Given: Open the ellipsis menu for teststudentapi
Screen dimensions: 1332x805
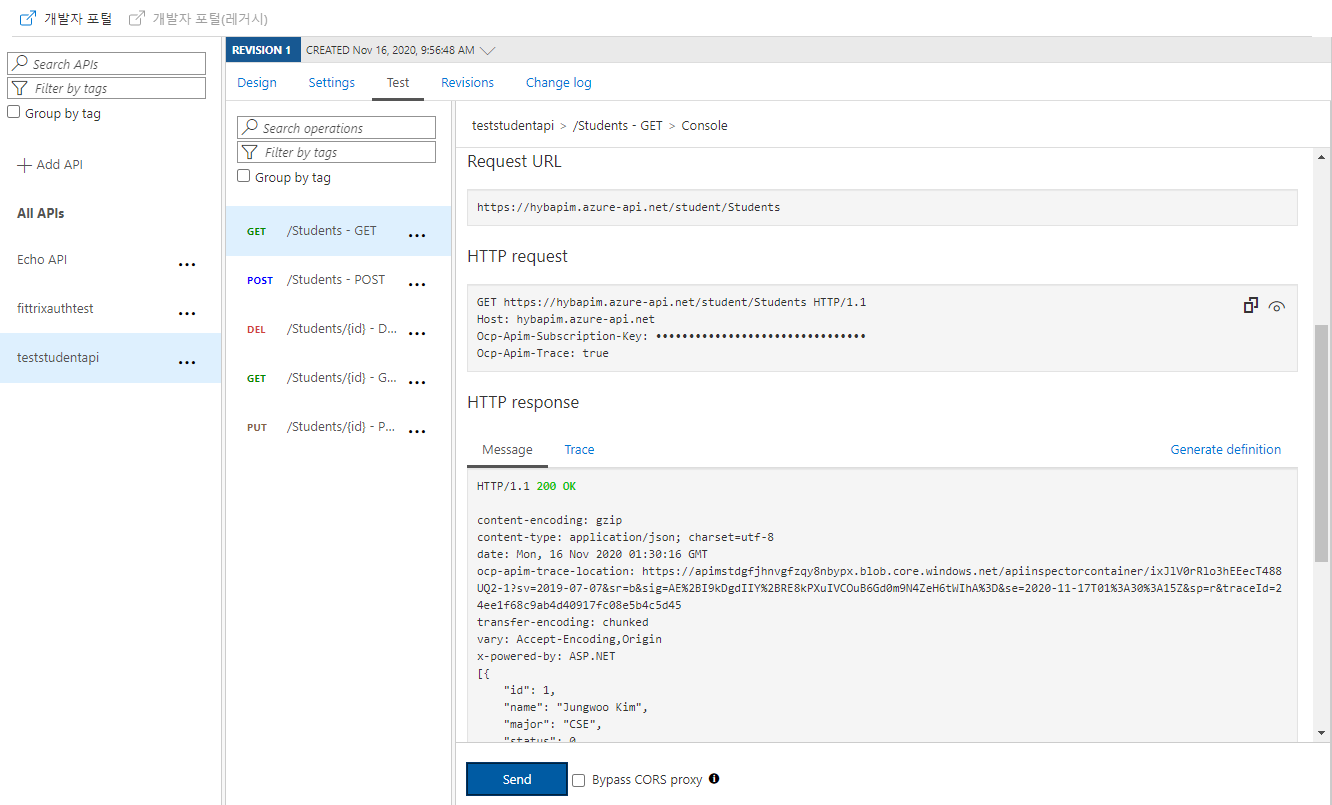Looking at the screenshot, I should tap(187, 363).
